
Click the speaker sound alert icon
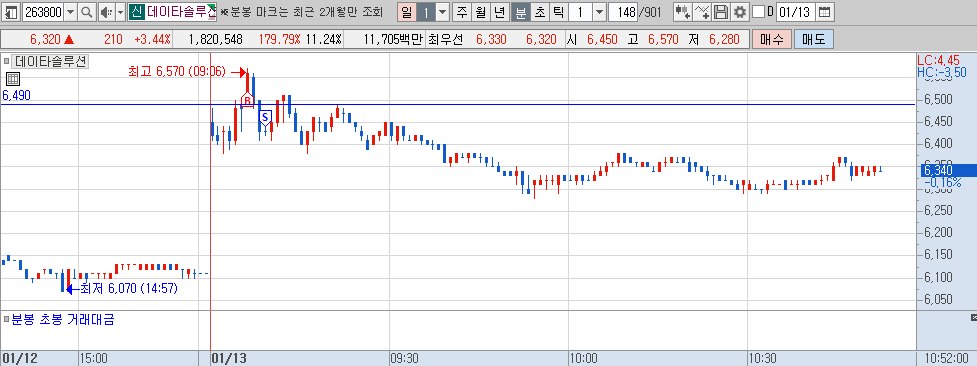(106, 11)
